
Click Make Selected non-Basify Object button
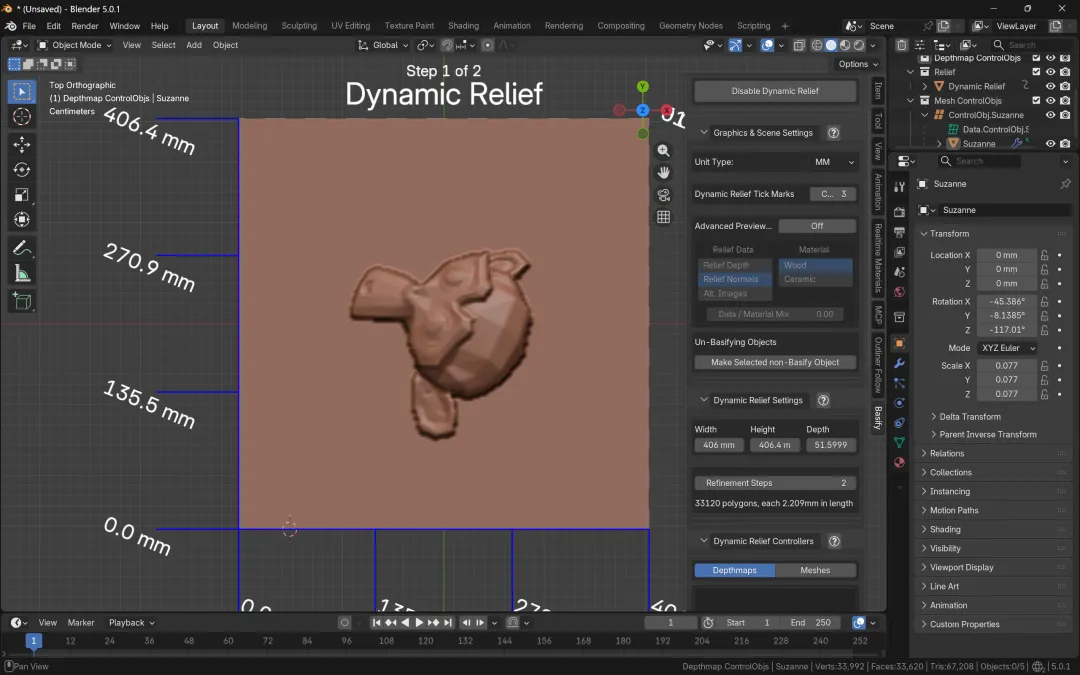pyautogui.click(x=775, y=362)
